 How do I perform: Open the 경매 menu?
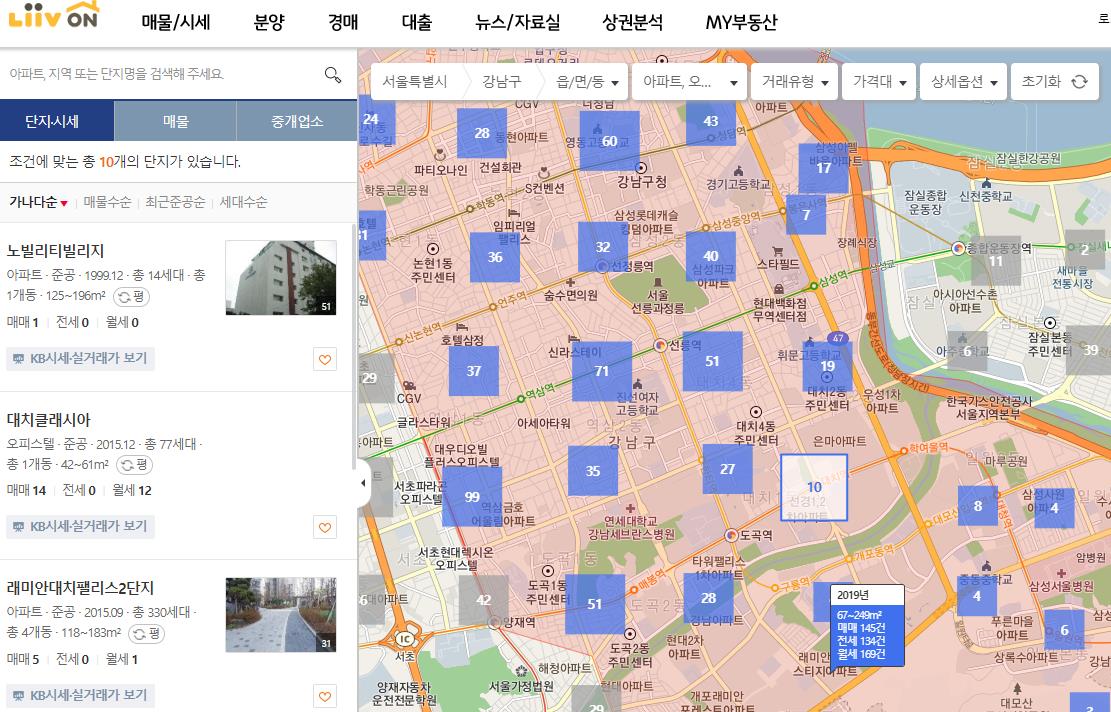(x=343, y=23)
